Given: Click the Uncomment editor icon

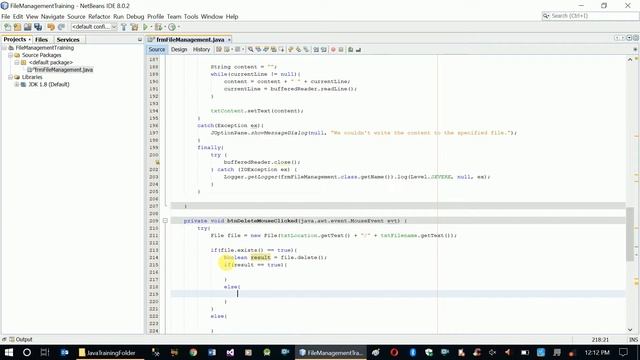Looking at the screenshot, I should click(x=358, y=49).
